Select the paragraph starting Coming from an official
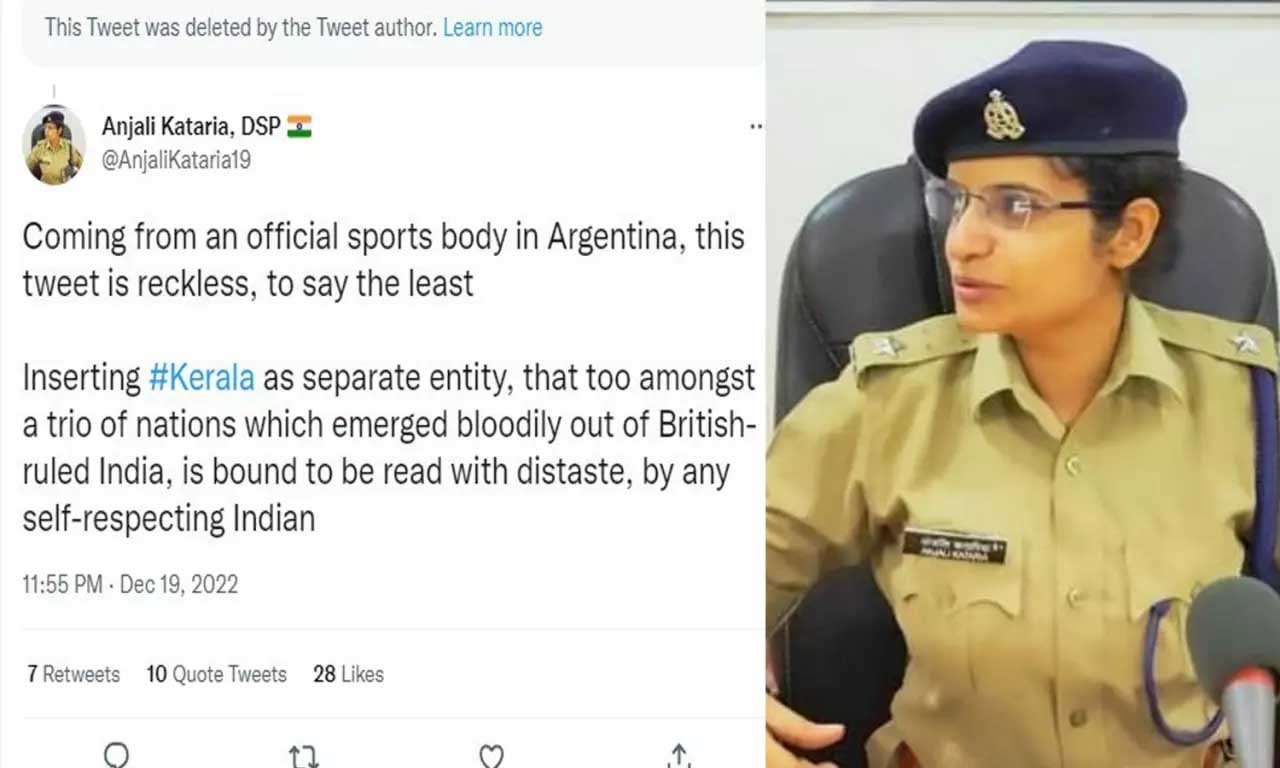 tap(383, 261)
